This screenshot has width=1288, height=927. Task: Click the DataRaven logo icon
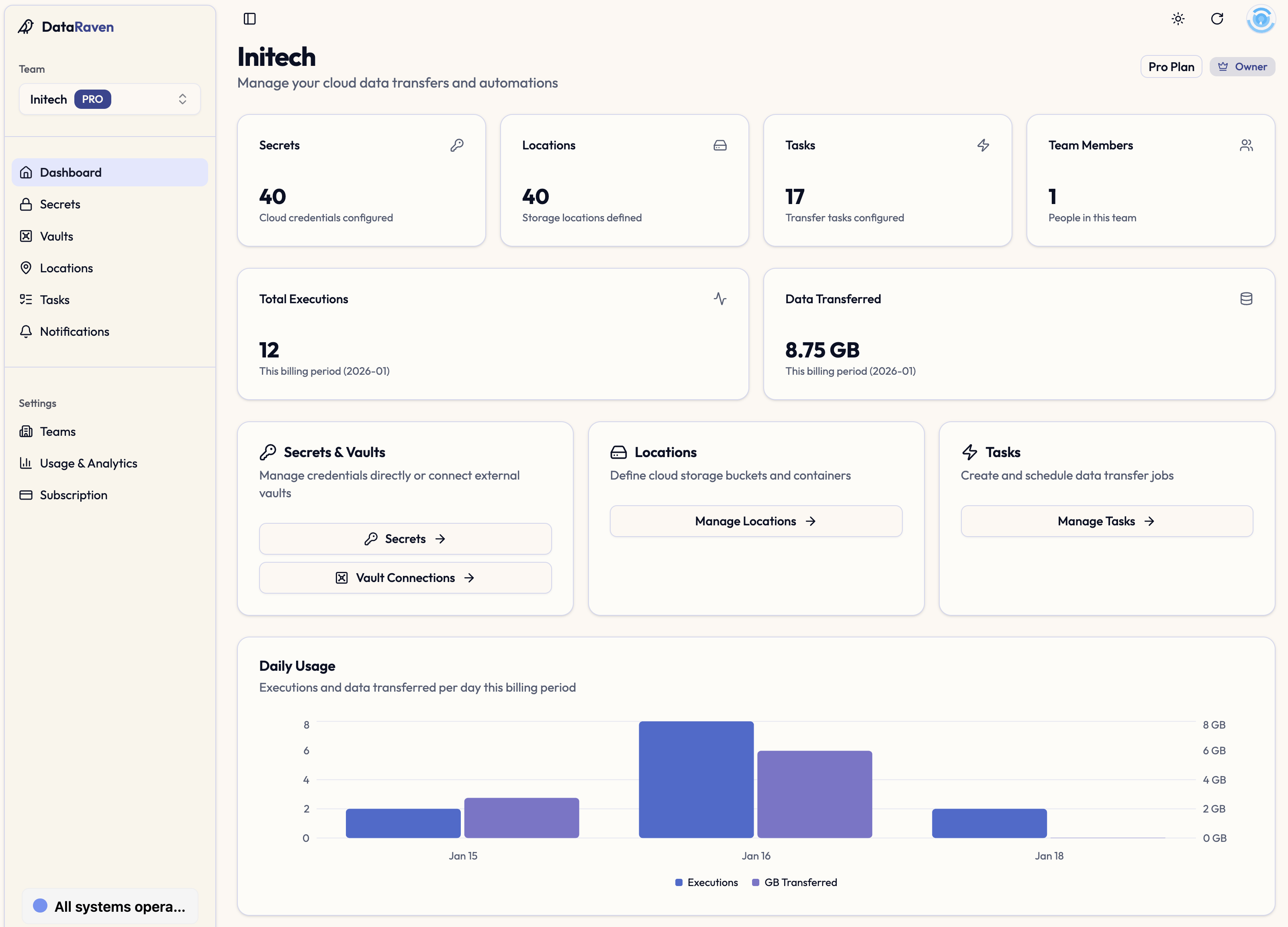(26, 27)
